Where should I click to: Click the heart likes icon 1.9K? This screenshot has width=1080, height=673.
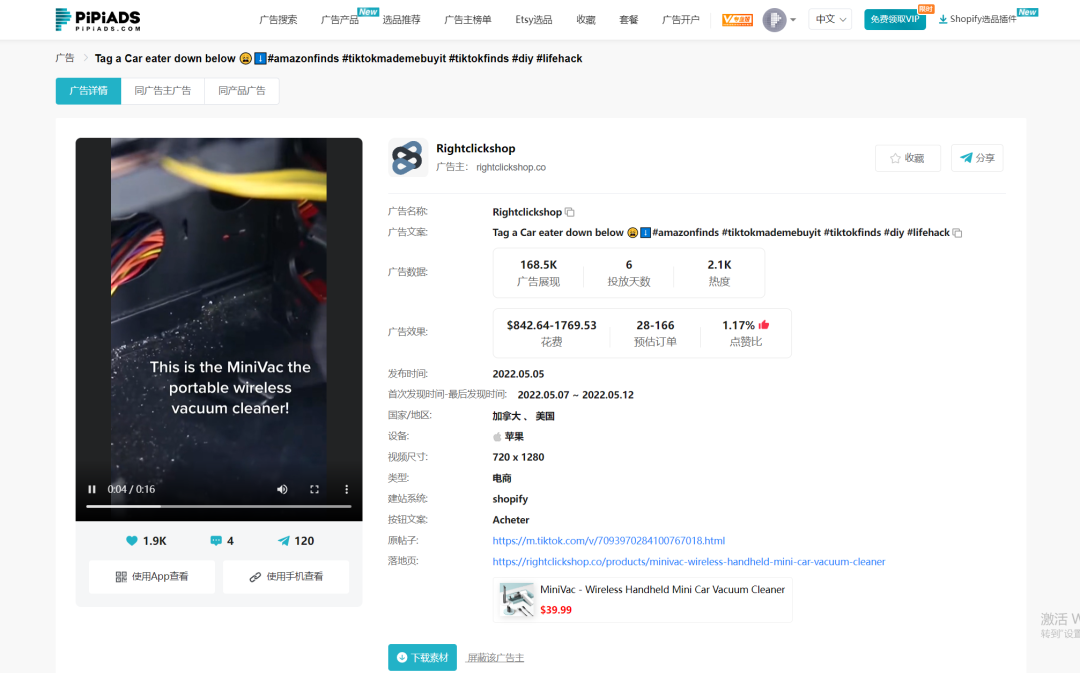coord(132,541)
